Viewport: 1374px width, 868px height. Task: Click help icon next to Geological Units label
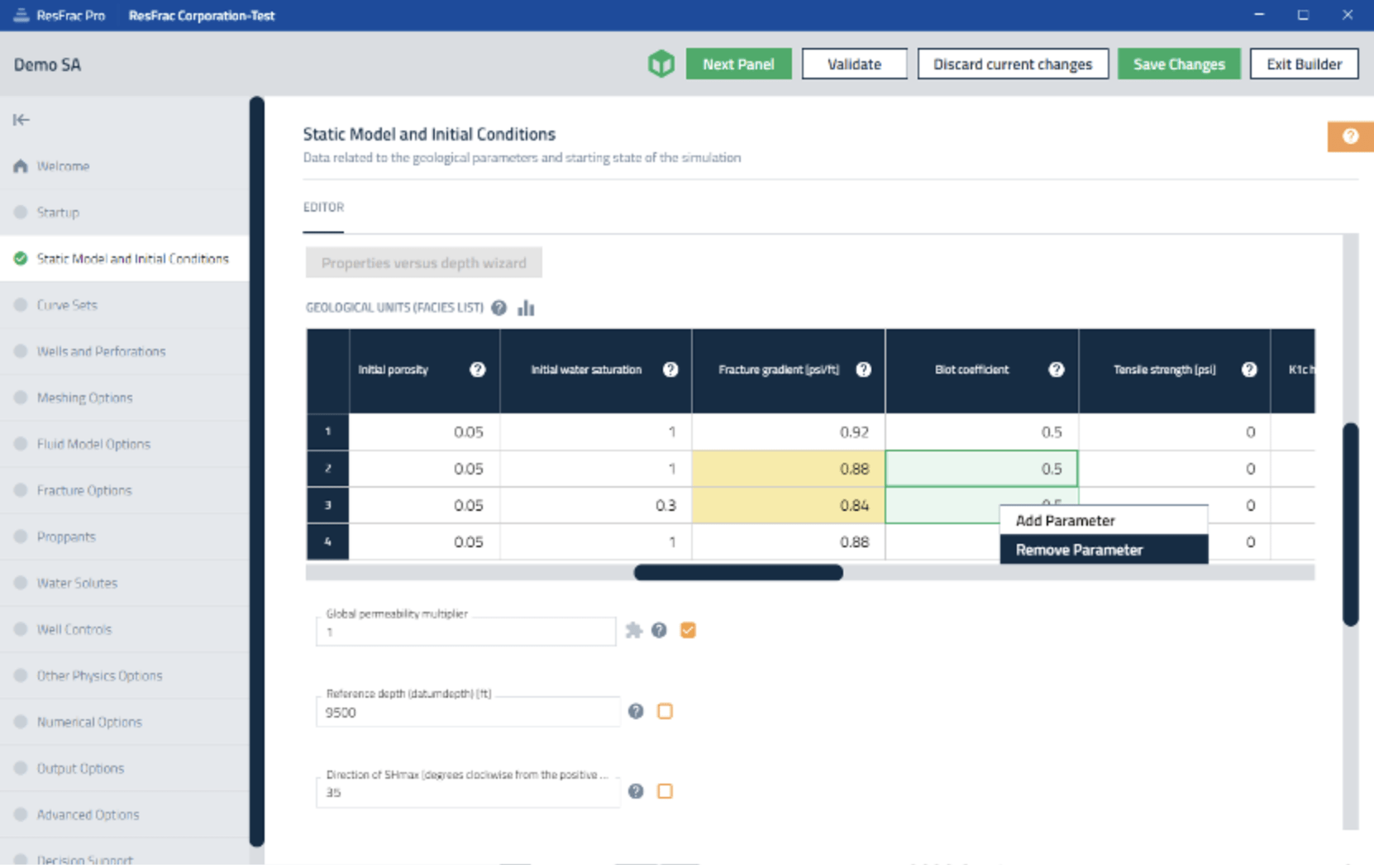[x=499, y=308]
